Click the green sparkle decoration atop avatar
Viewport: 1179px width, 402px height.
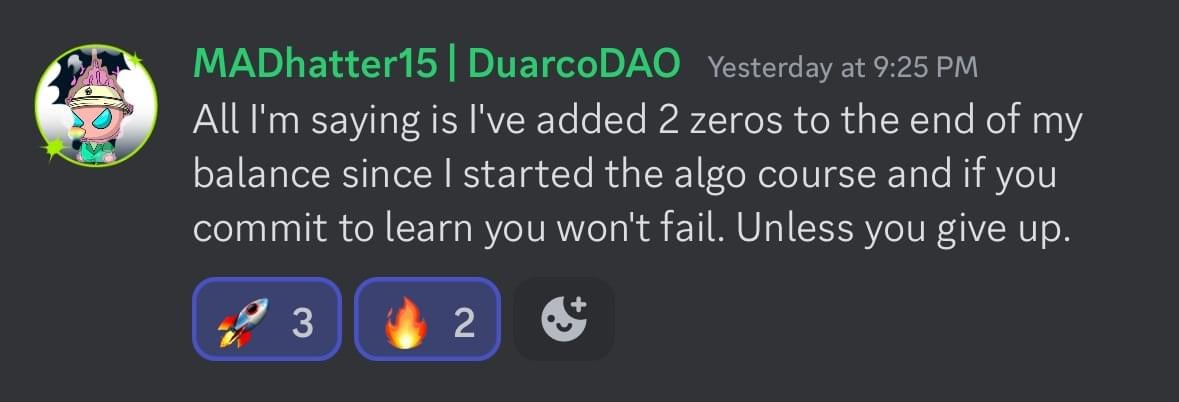point(135,59)
